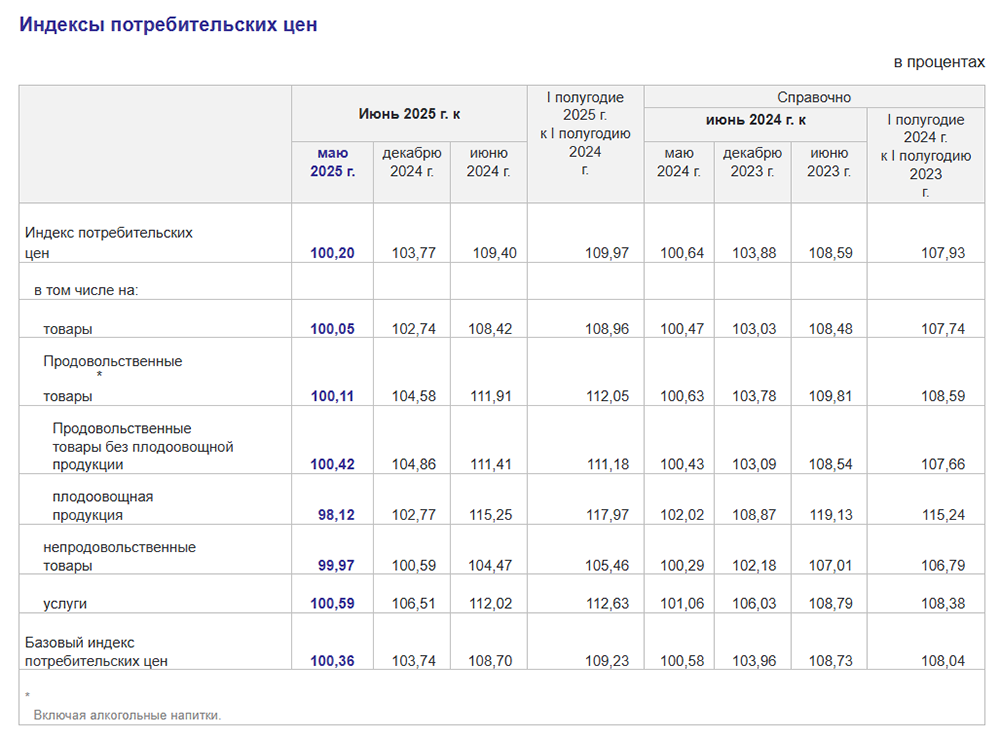Open the 98,12 плодоовощная продукция value
1000x738 pixels.
click(336, 516)
